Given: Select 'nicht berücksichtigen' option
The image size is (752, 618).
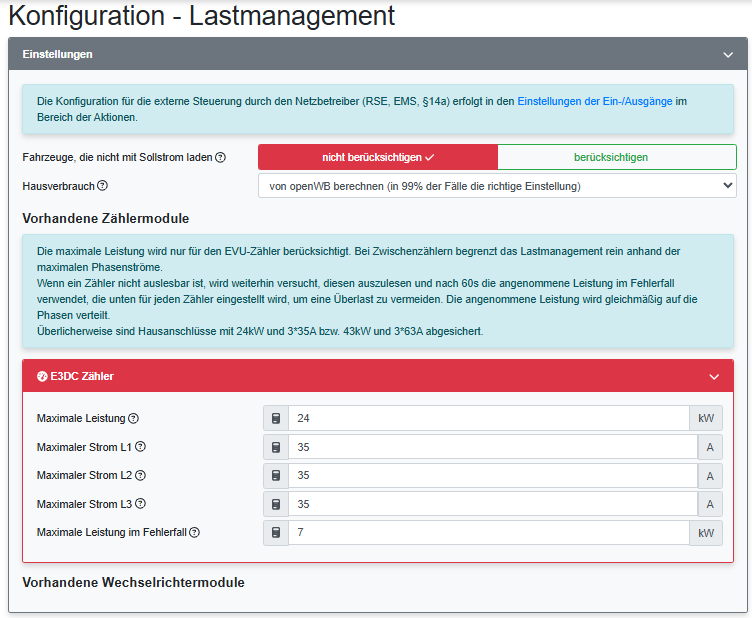Looking at the screenshot, I should point(378,157).
